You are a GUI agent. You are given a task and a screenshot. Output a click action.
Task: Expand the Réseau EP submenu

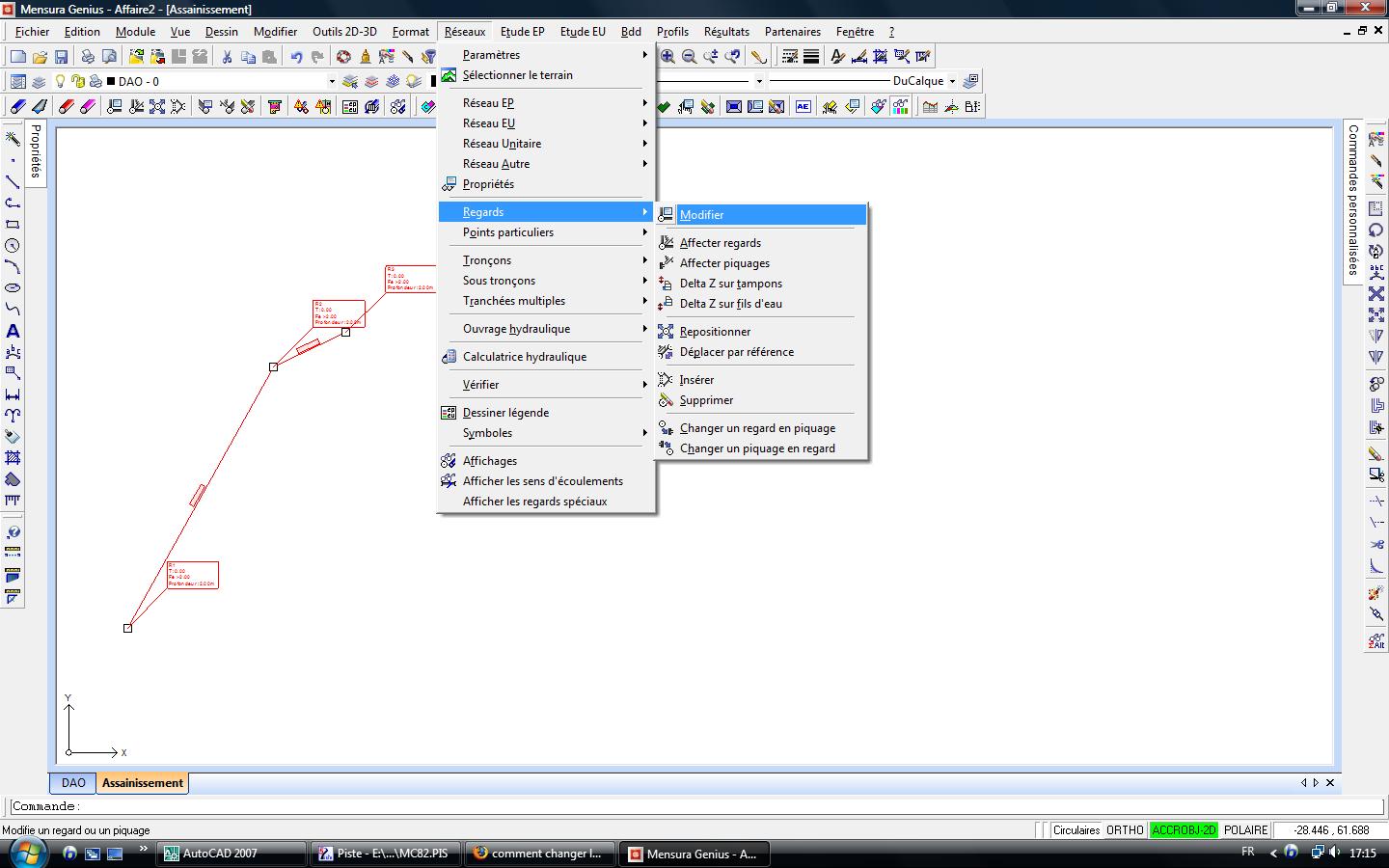(547, 102)
